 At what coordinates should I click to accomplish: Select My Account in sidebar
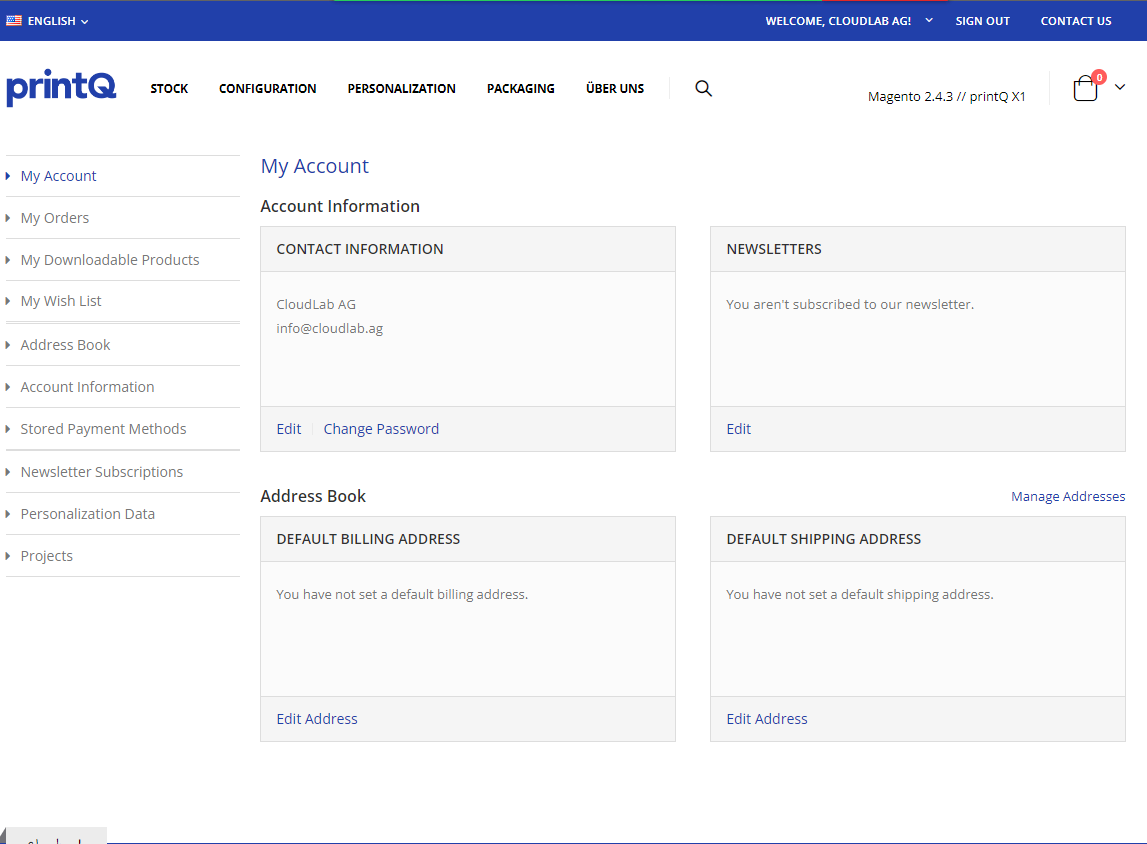click(59, 176)
